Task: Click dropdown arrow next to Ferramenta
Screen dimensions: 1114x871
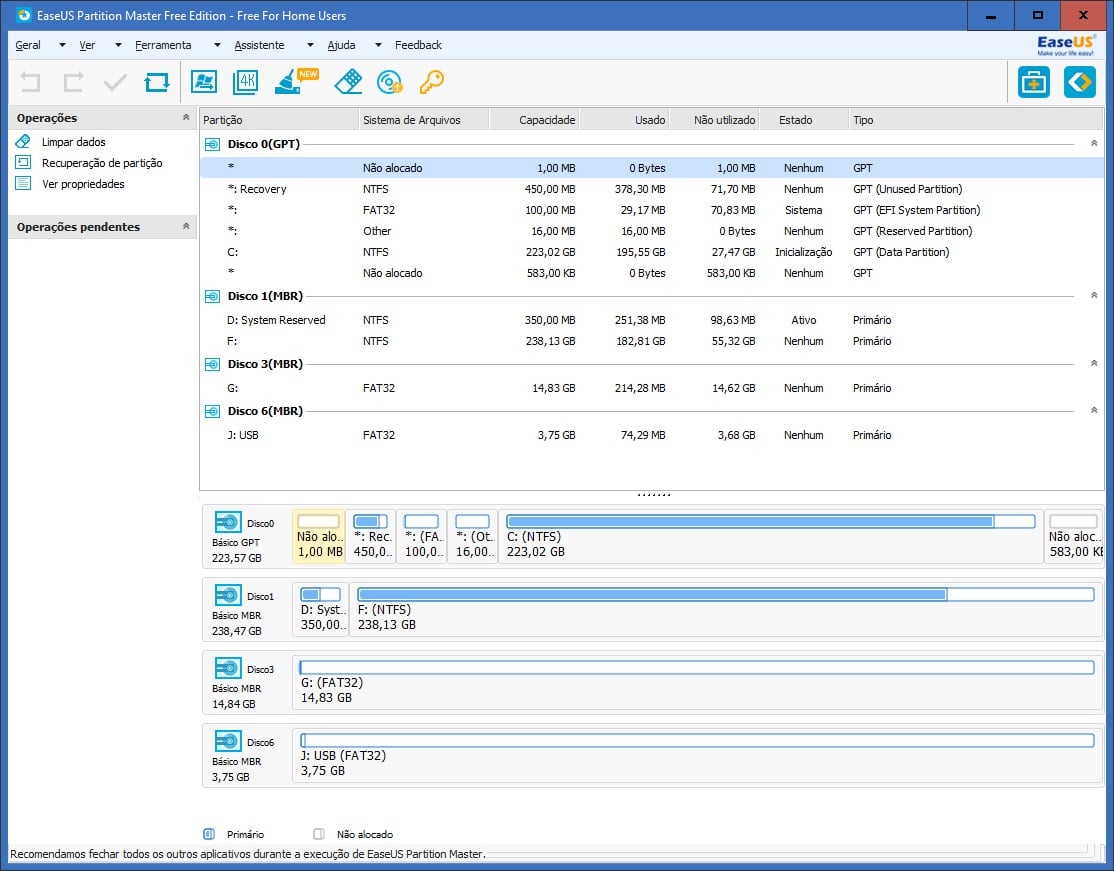Action: point(217,45)
